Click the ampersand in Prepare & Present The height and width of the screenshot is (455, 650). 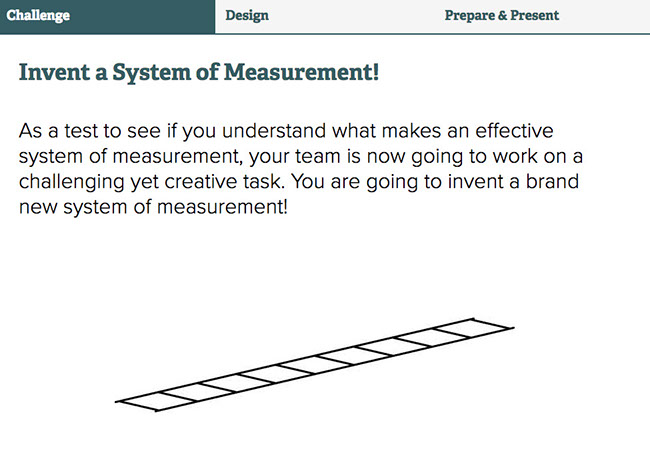[x=502, y=16]
